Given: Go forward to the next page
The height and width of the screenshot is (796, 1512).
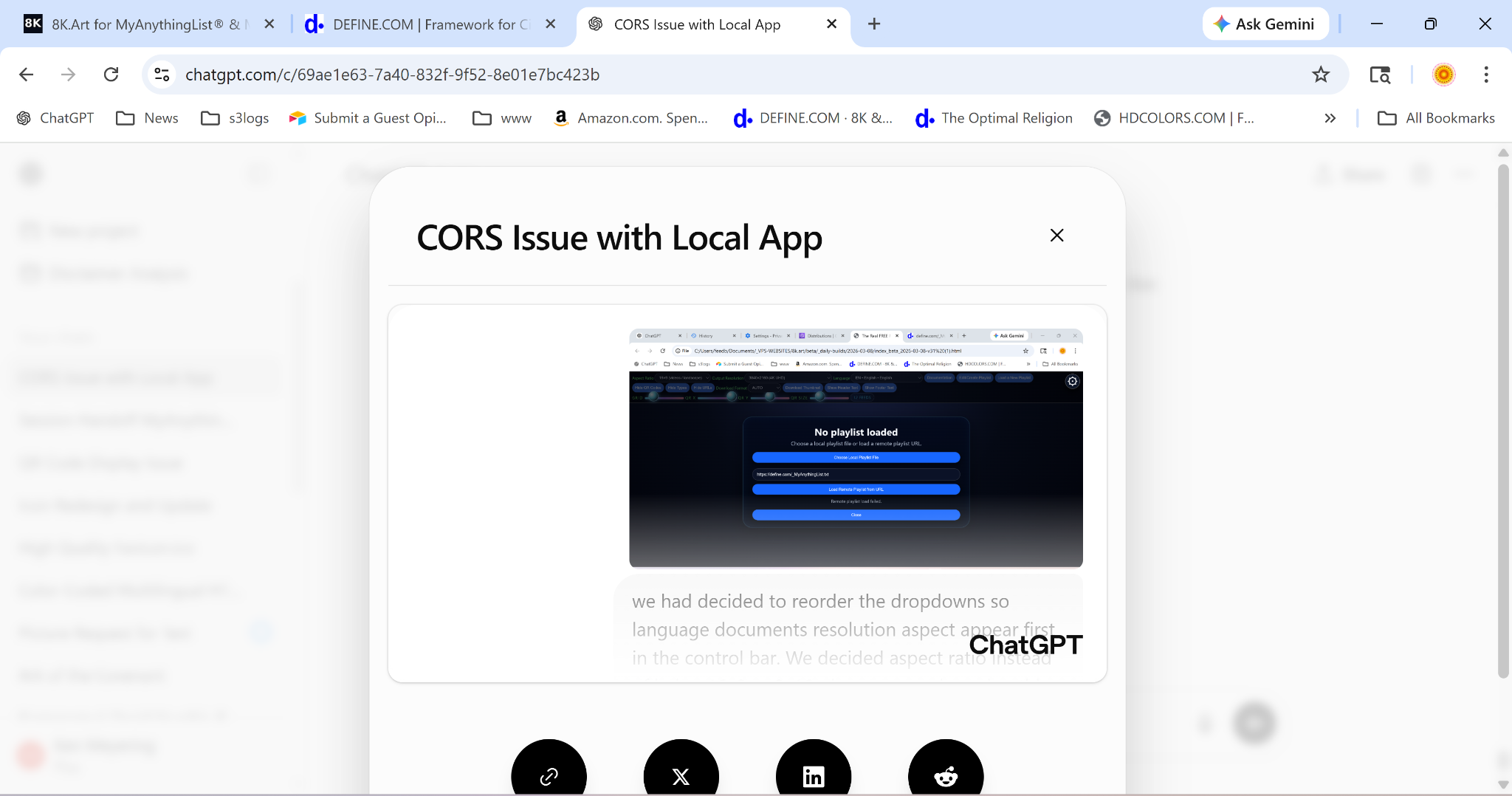Looking at the screenshot, I should (x=69, y=75).
